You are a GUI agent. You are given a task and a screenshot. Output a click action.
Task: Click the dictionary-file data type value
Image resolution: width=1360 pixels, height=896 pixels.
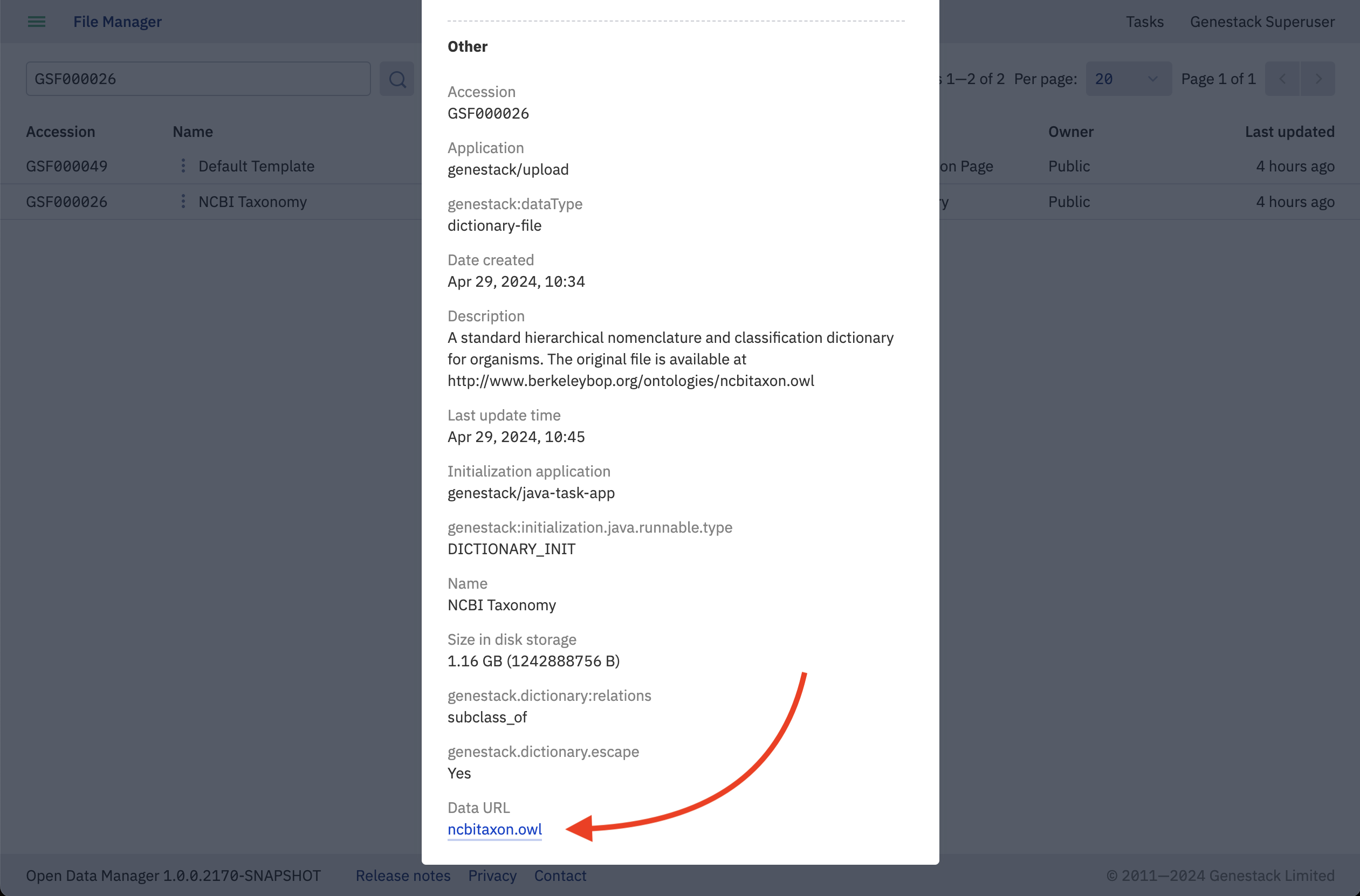(494, 225)
